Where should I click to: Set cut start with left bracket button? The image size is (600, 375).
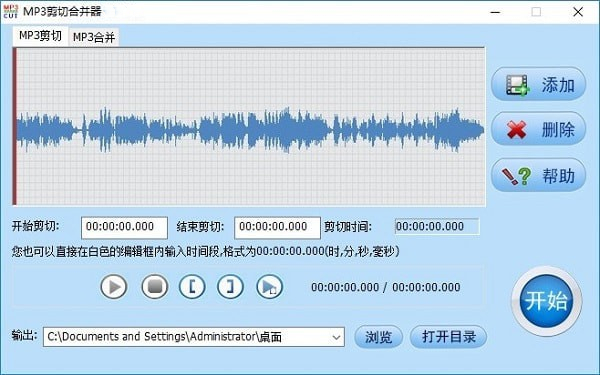point(192,286)
